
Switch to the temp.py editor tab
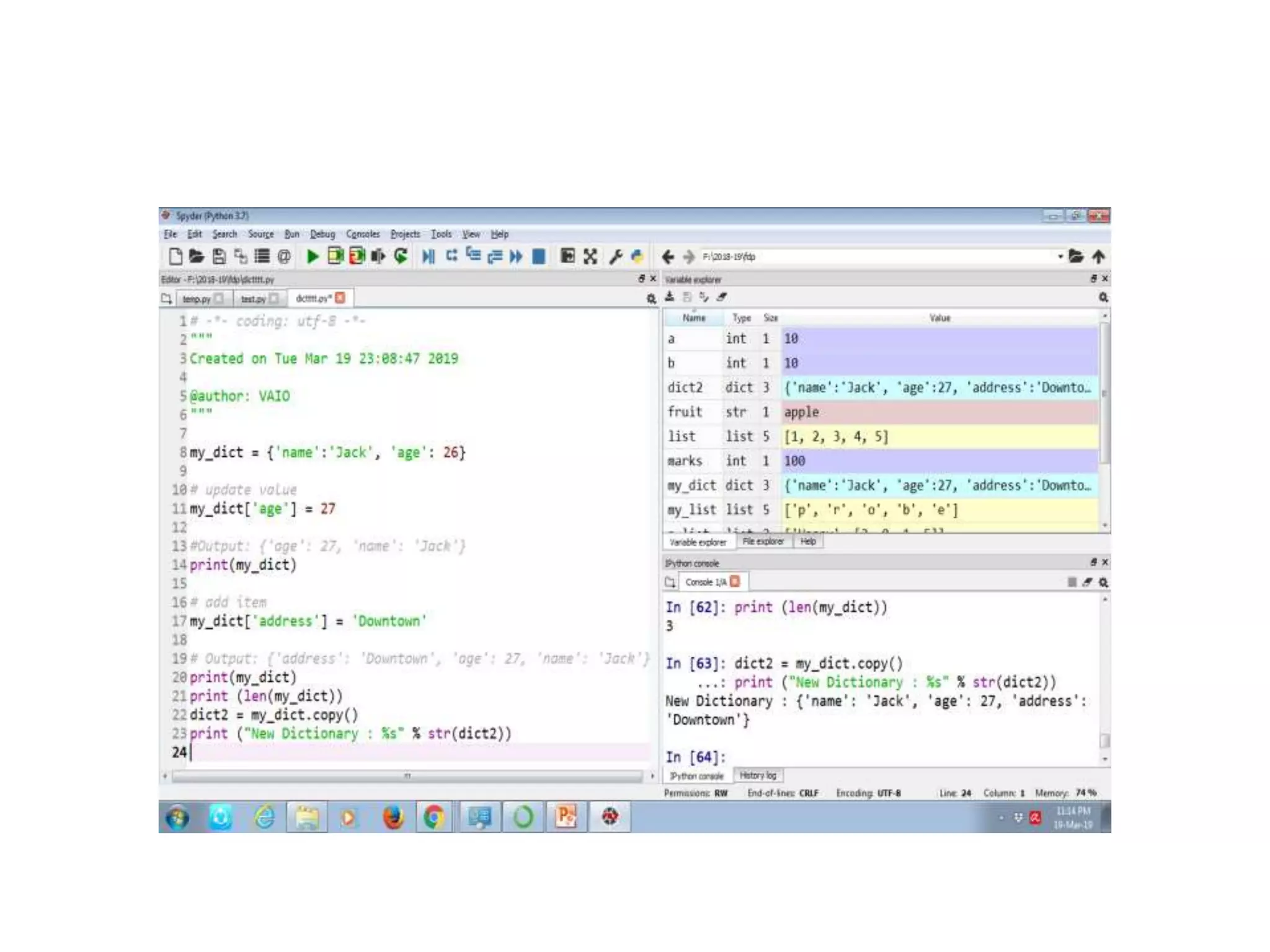pyautogui.click(x=197, y=299)
